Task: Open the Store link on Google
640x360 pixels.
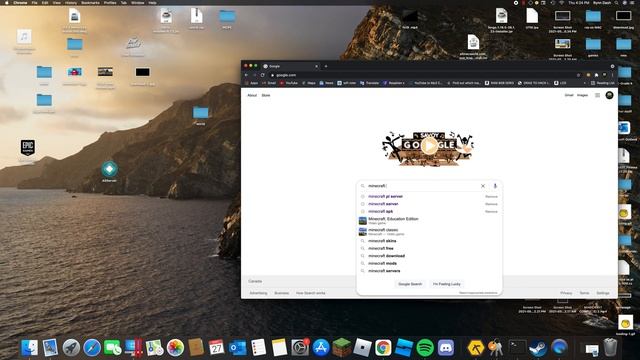Action: (266, 95)
